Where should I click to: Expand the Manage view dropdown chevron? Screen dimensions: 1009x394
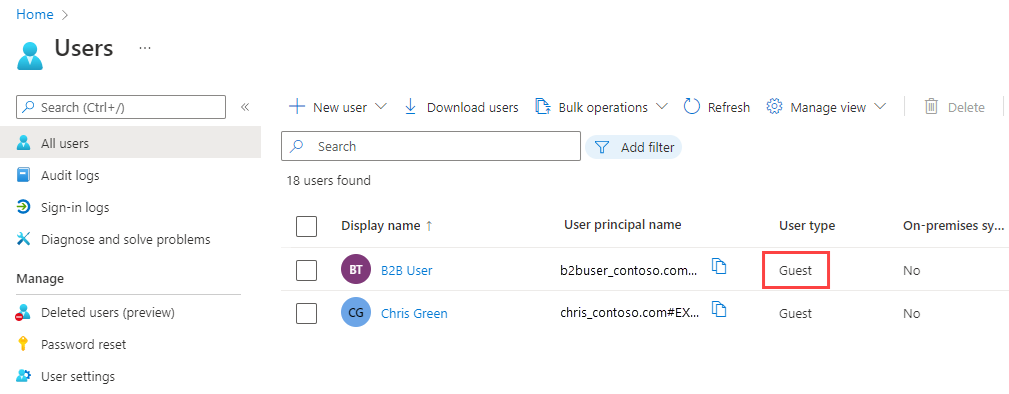(880, 106)
